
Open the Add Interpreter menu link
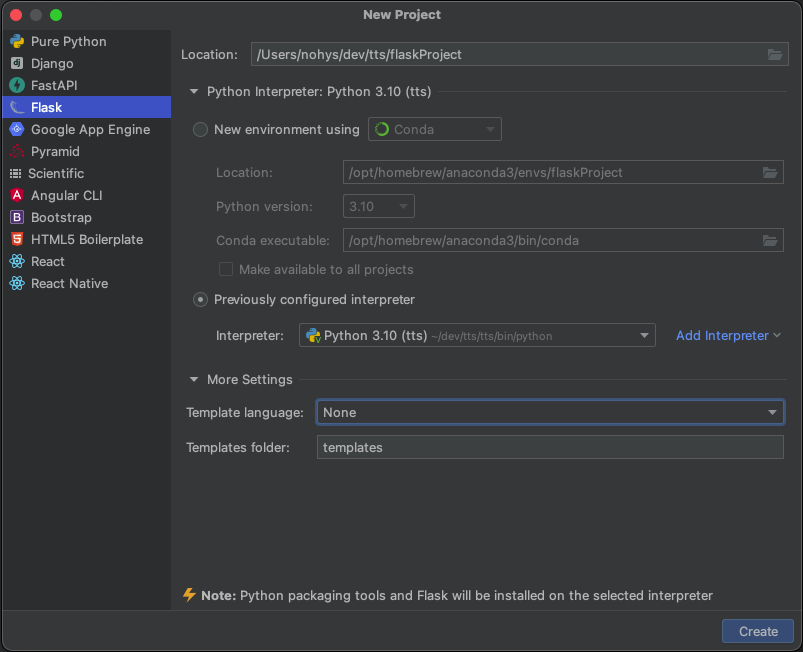(x=728, y=335)
